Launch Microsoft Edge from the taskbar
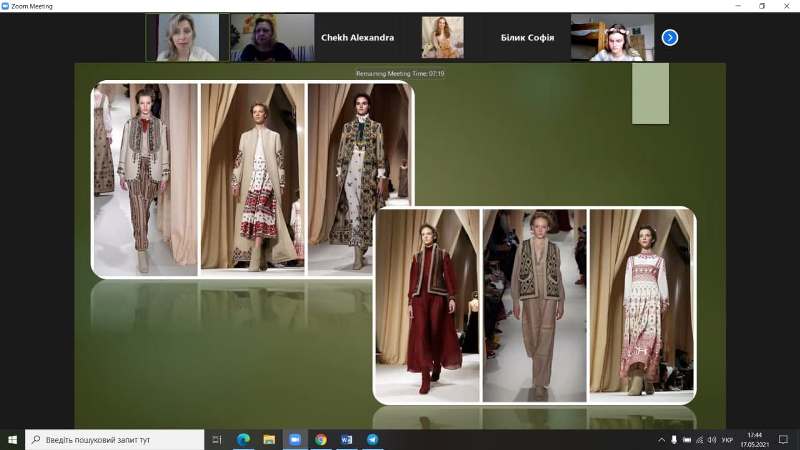This screenshot has height=450, width=800. [x=243, y=439]
